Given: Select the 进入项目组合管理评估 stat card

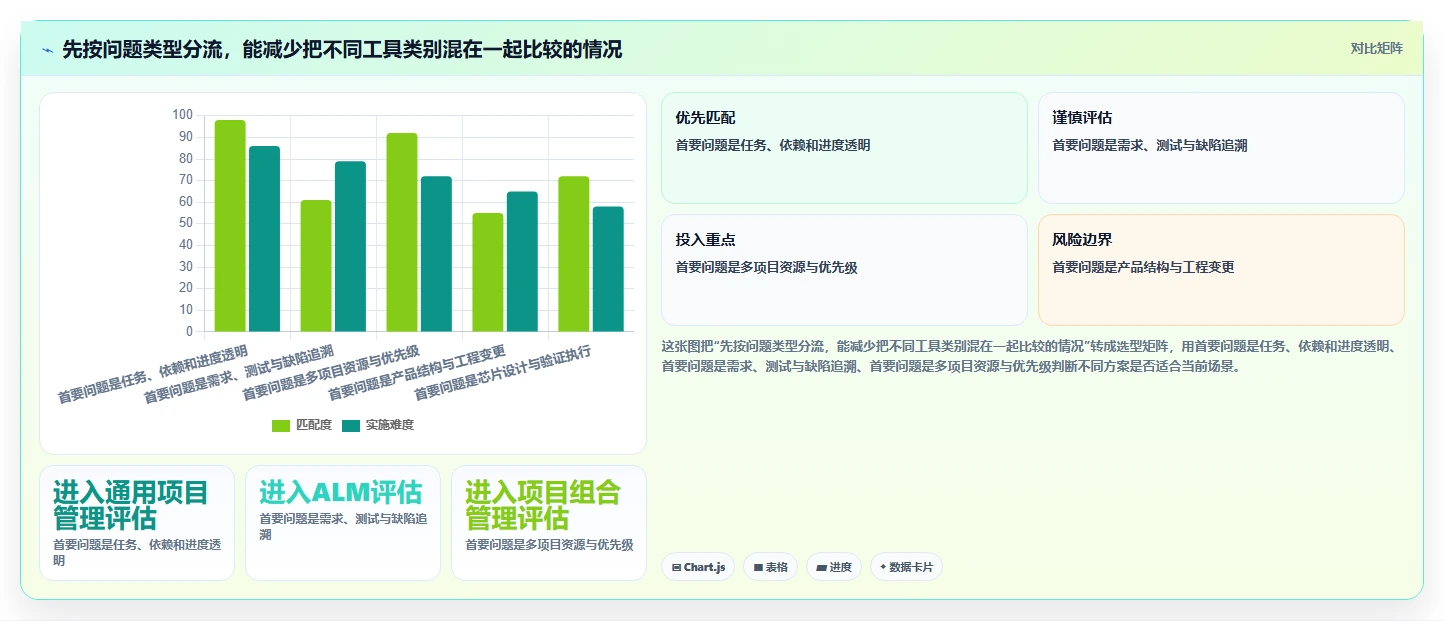Looking at the screenshot, I should [549, 523].
